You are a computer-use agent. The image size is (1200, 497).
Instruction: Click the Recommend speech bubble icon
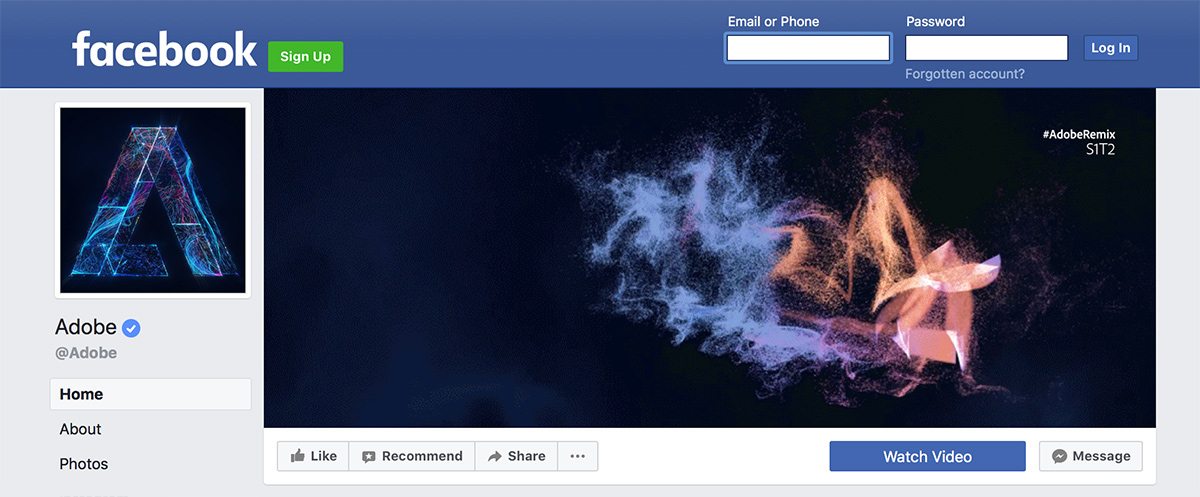tap(368, 456)
